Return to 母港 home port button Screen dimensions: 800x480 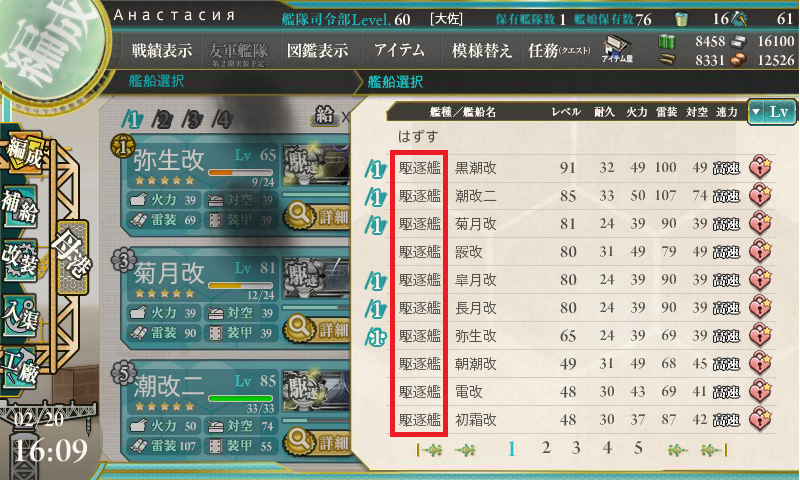tap(73, 258)
